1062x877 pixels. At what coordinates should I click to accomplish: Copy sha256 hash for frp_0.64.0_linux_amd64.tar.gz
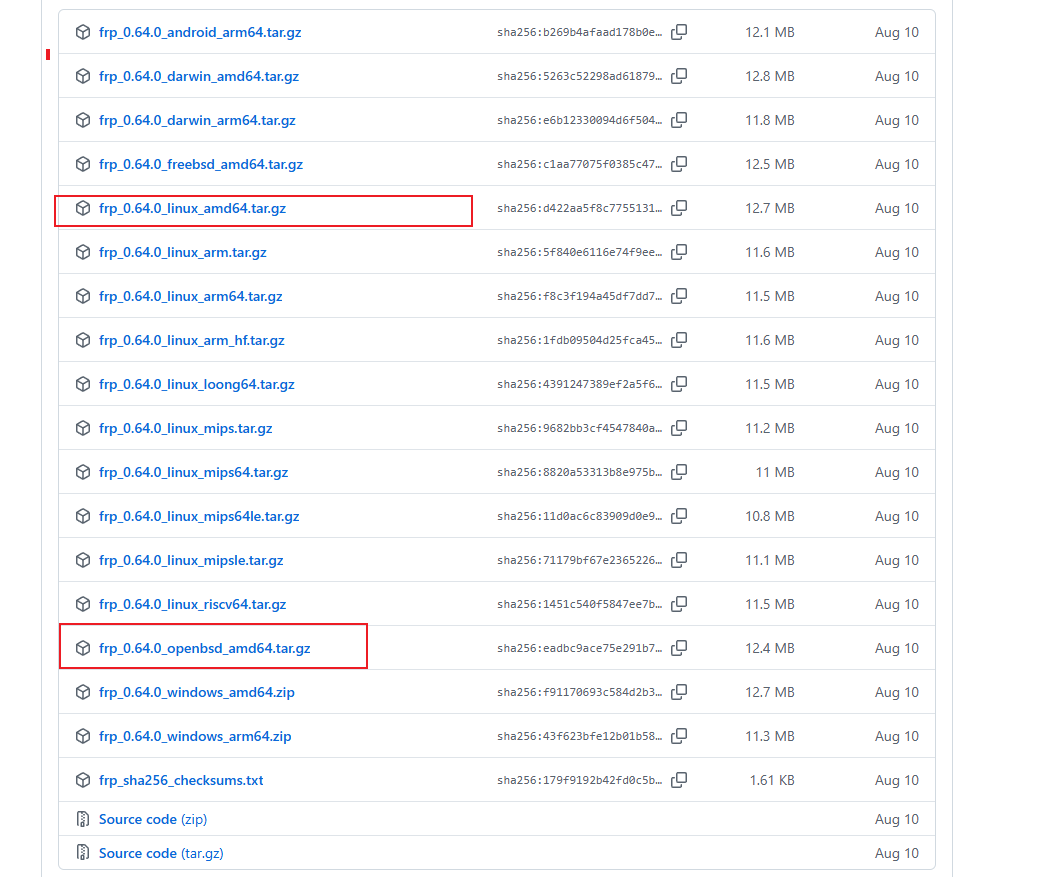[679, 208]
